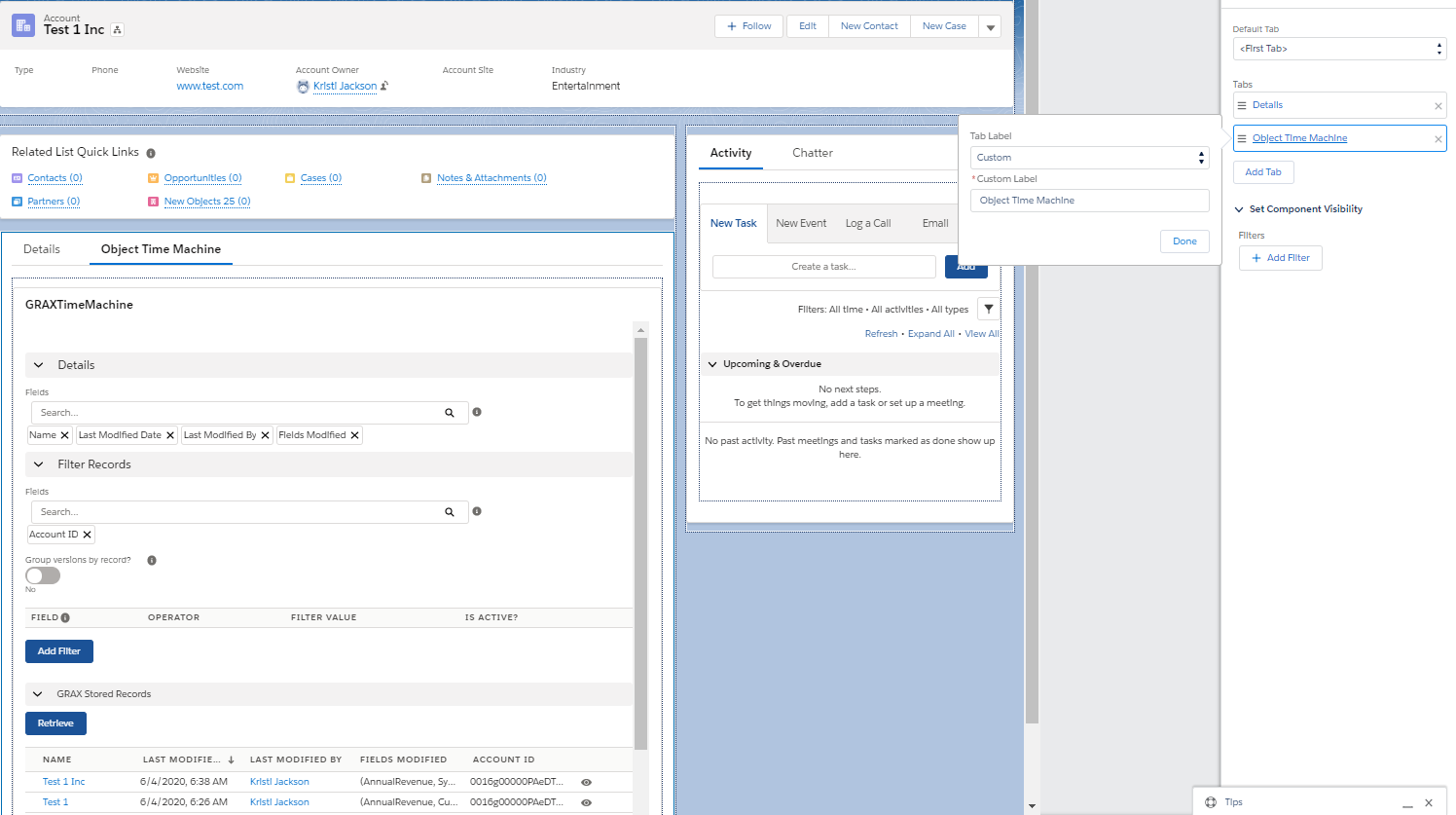Screen dimensions: 1456x815
Task: Click the Partners related list icon
Action: 17,202
